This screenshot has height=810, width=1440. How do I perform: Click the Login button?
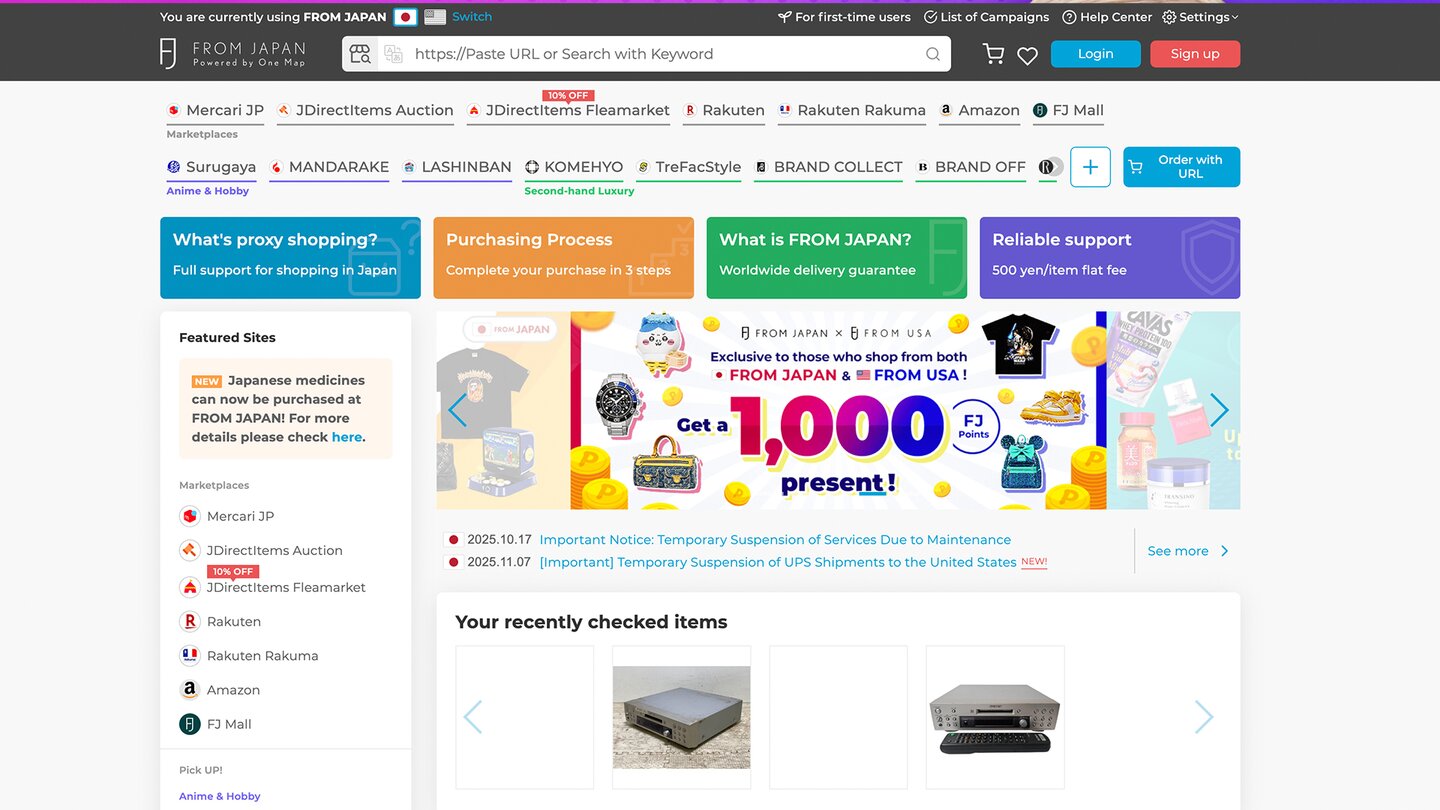(x=1095, y=54)
